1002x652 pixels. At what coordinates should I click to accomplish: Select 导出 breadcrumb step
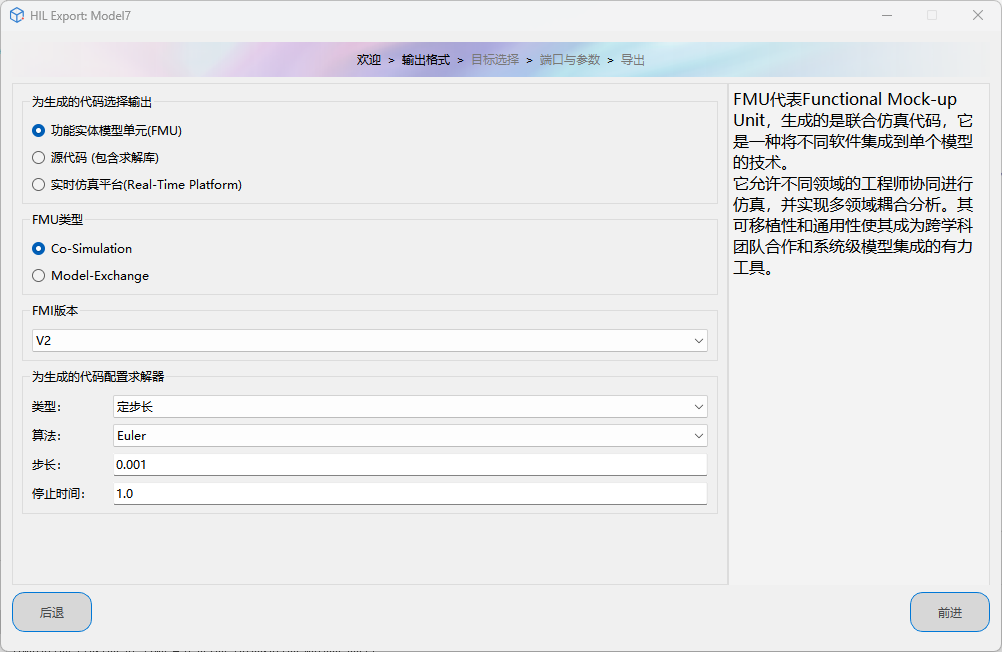click(633, 60)
